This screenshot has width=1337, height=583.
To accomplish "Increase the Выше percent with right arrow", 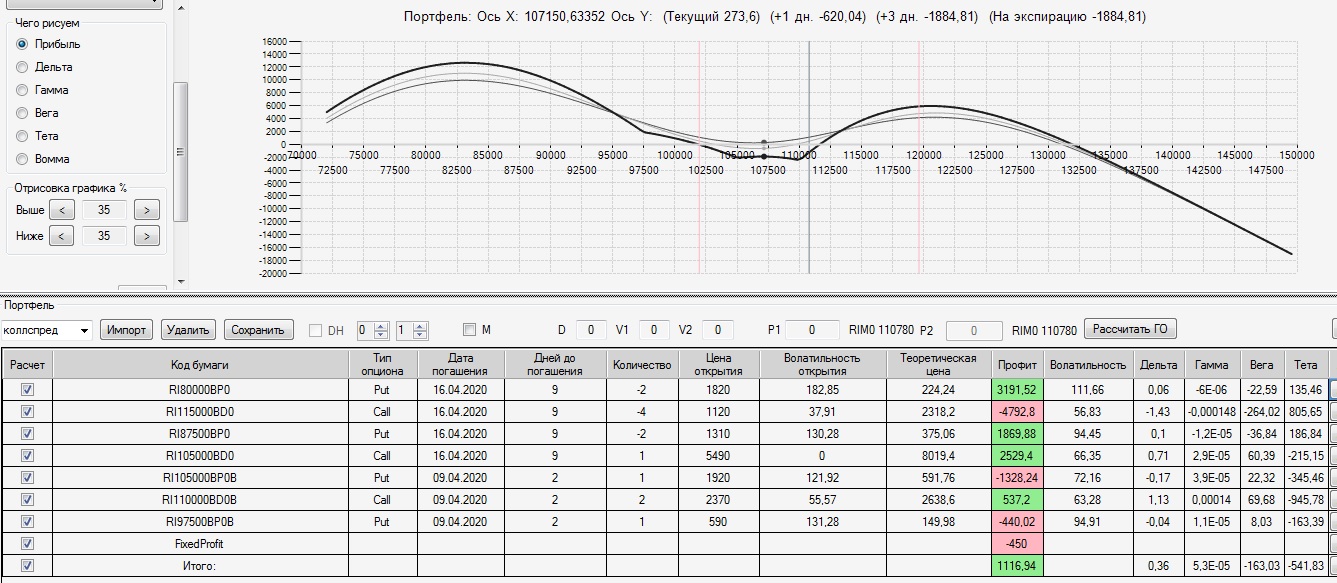I will [147, 210].
